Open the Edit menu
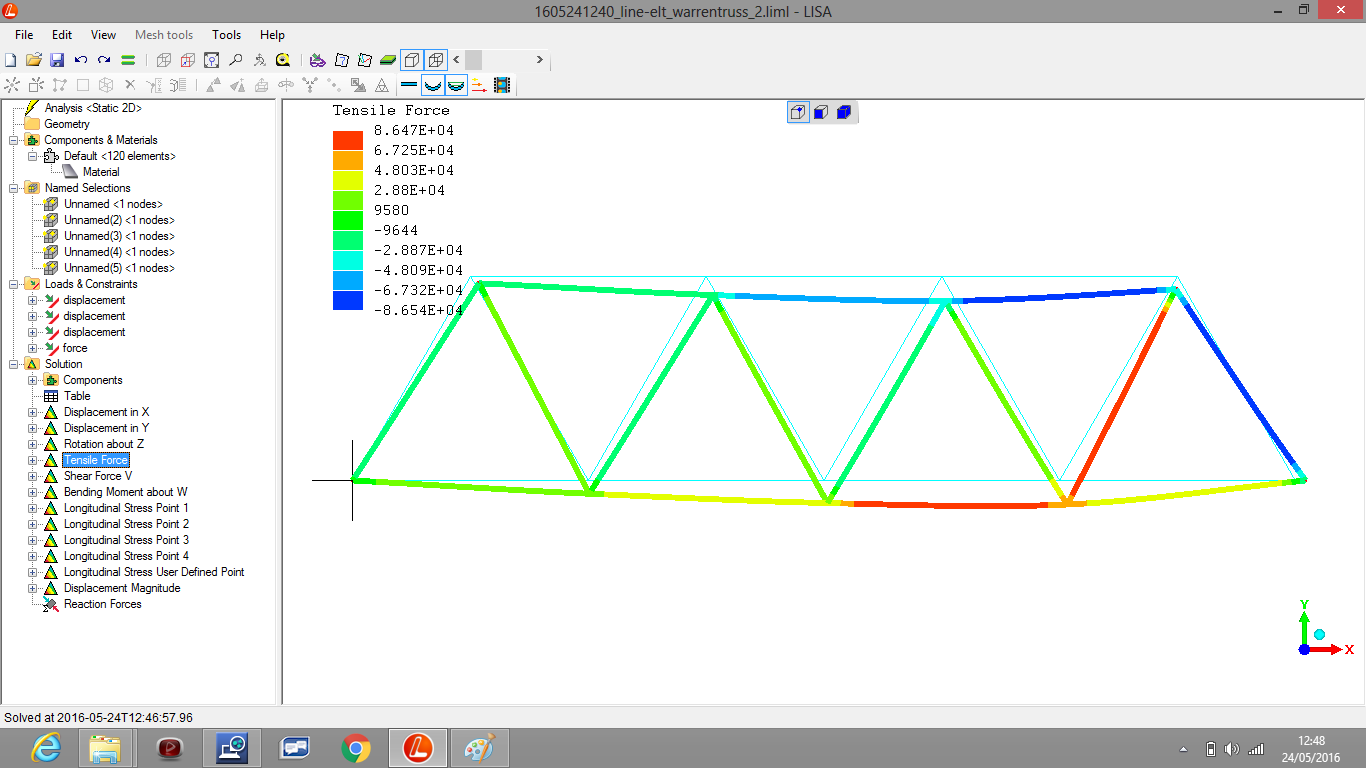Viewport: 1366px width, 768px height. (62, 35)
